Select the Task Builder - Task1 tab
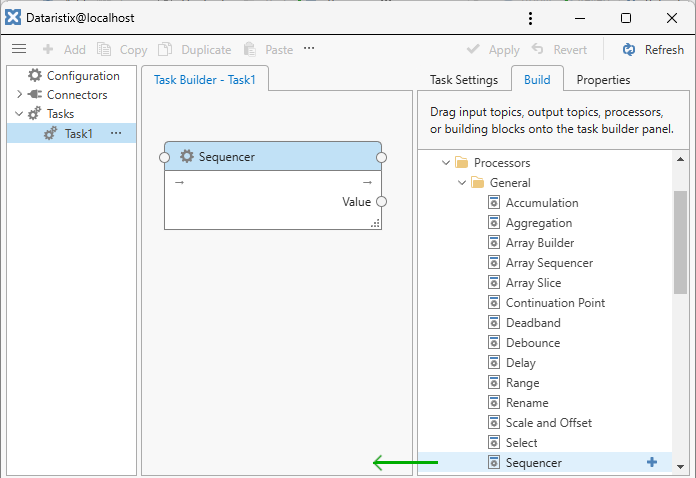This screenshot has height=478, width=696. tap(204, 80)
